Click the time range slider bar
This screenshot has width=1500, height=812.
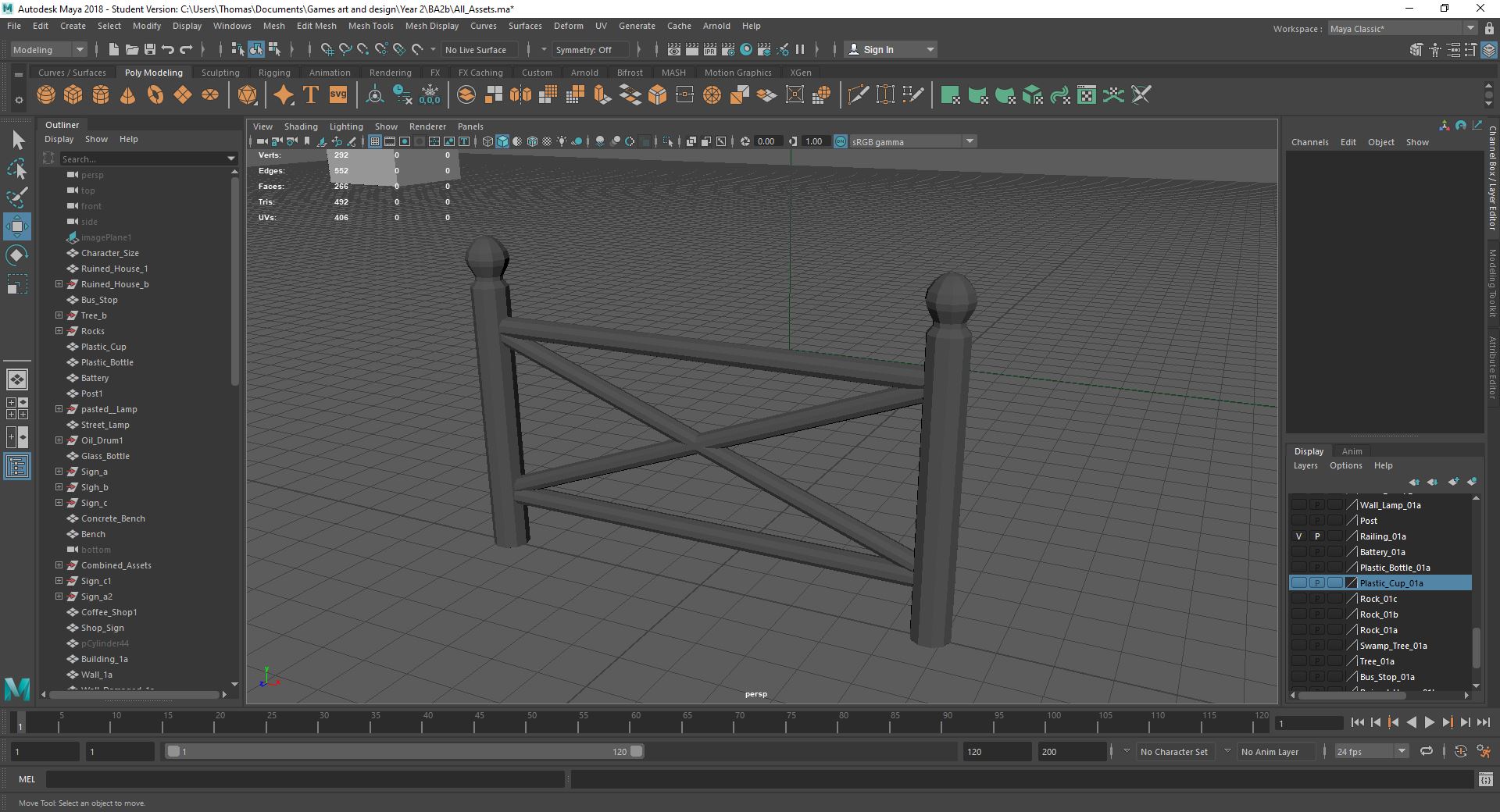405,751
